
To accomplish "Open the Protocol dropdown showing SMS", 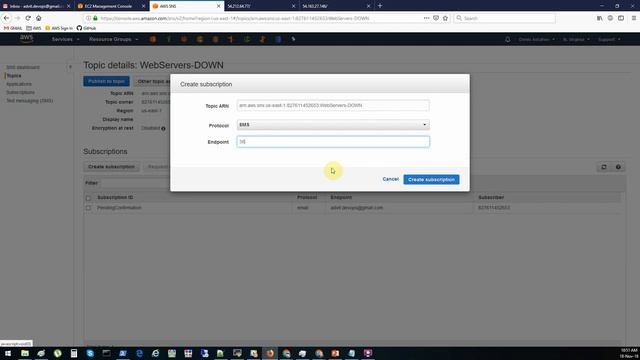I will pyautogui.click(x=333, y=124).
